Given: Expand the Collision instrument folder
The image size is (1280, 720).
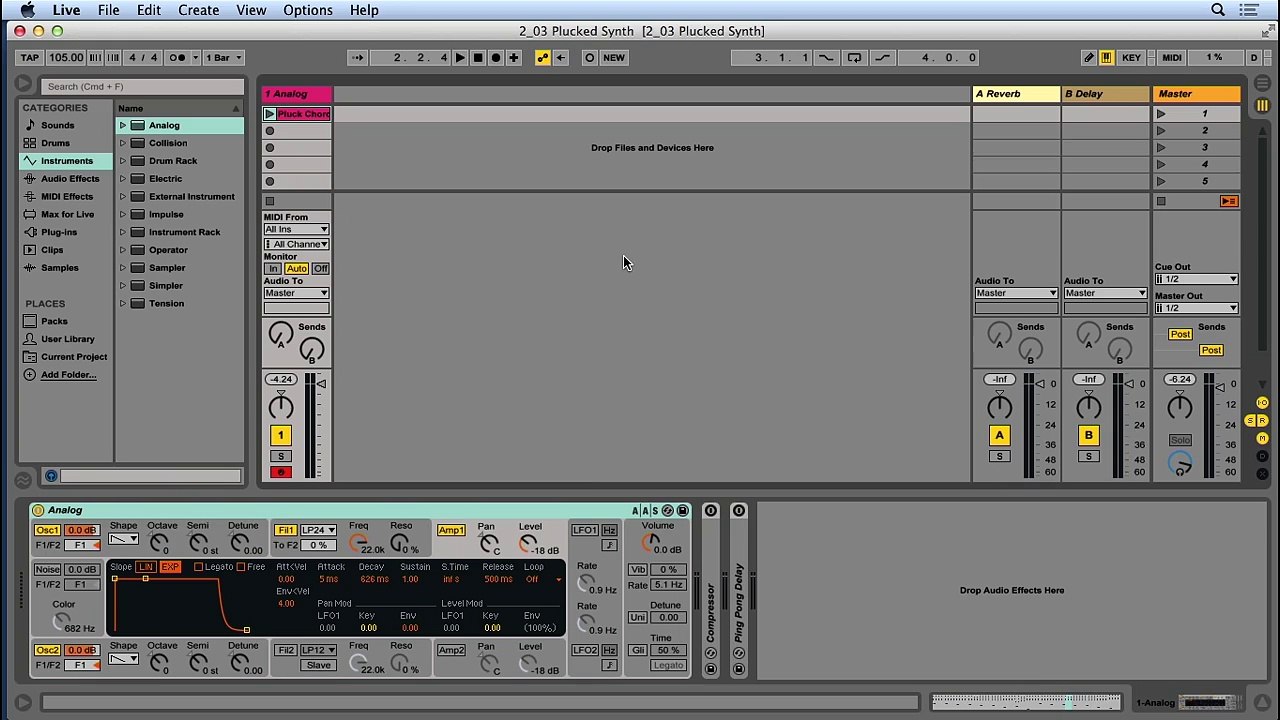Looking at the screenshot, I should pyautogui.click(x=123, y=143).
